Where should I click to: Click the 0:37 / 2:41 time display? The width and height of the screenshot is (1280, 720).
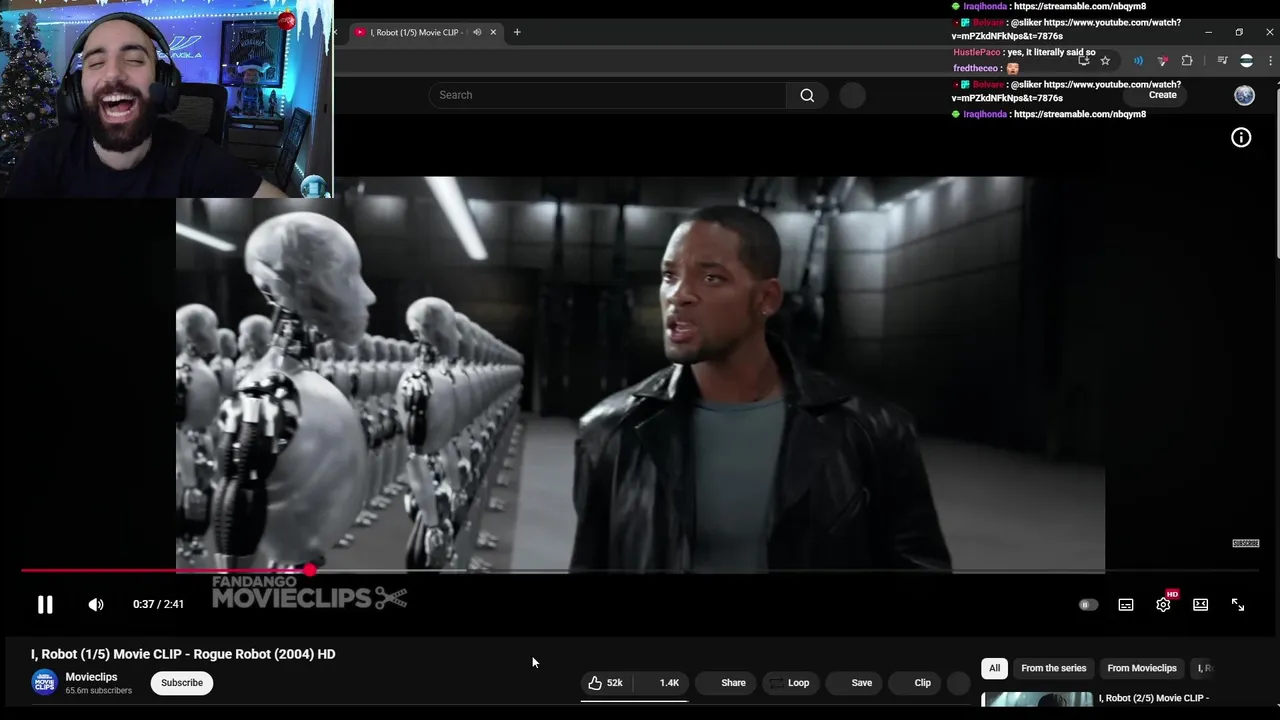[x=158, y=604]
